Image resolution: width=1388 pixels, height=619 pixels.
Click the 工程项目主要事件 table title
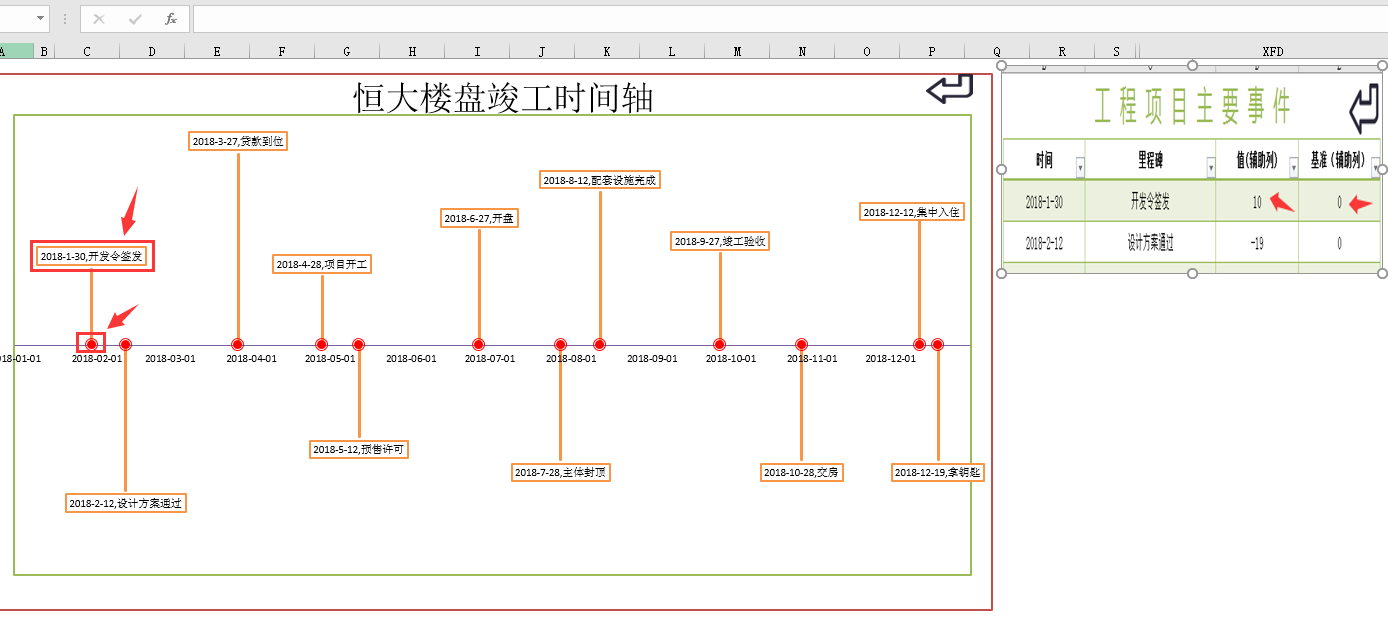pos(1192,106)
